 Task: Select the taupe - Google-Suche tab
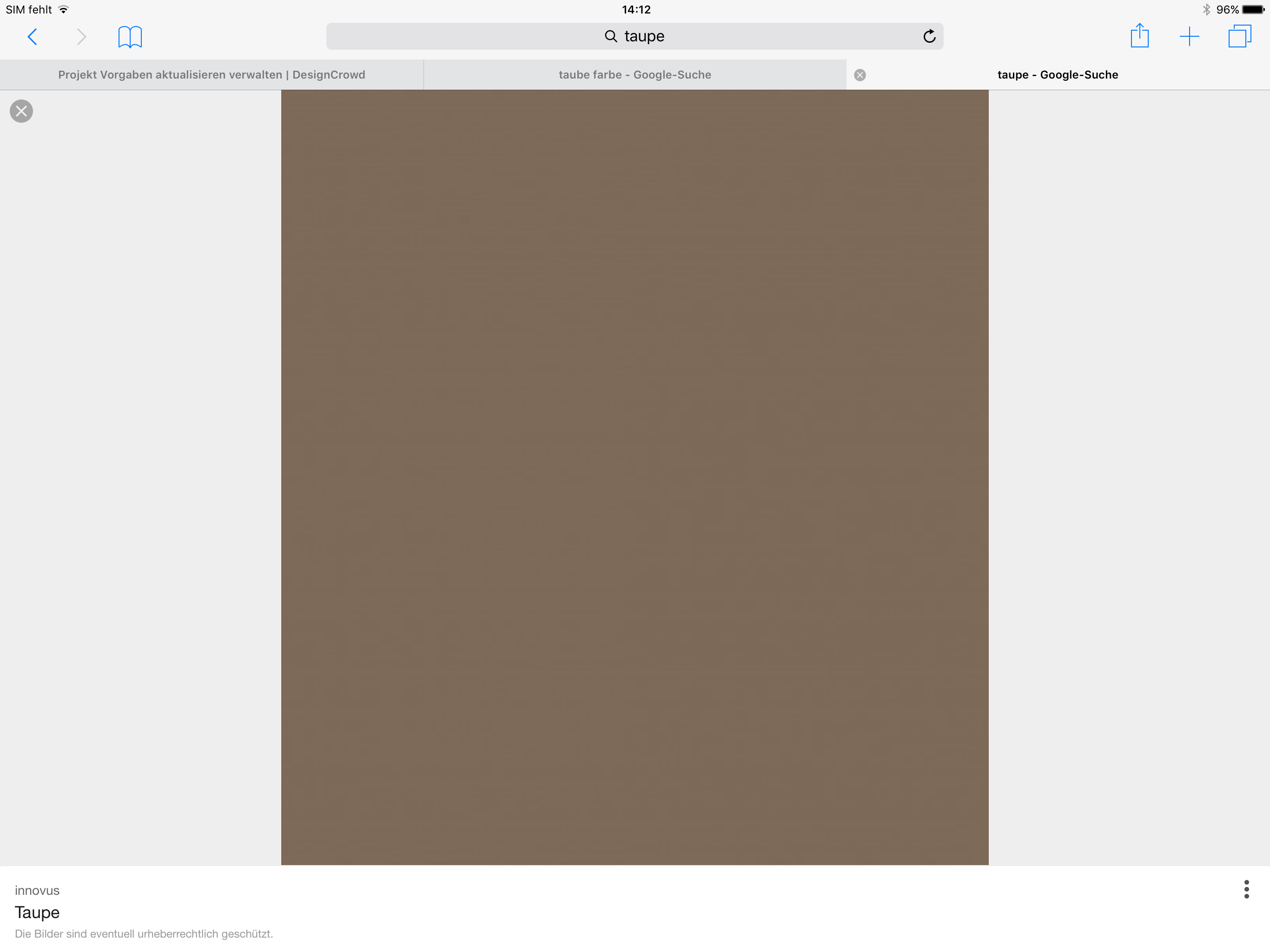pos(1058,75)
